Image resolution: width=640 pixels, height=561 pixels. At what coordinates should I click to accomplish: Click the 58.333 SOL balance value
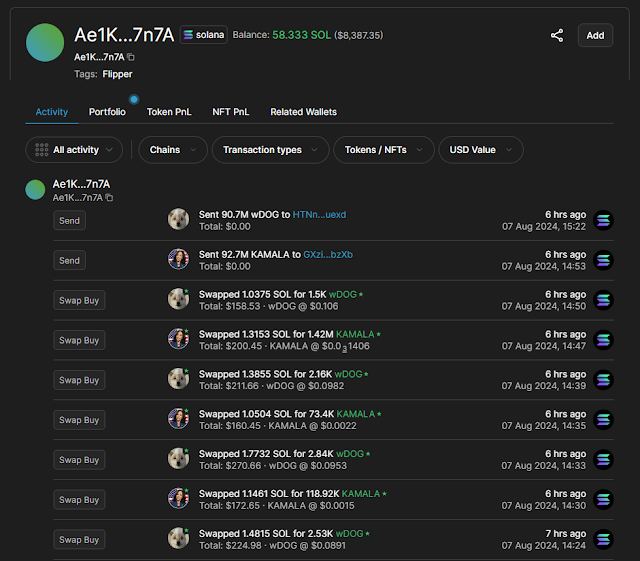(302, 35)
